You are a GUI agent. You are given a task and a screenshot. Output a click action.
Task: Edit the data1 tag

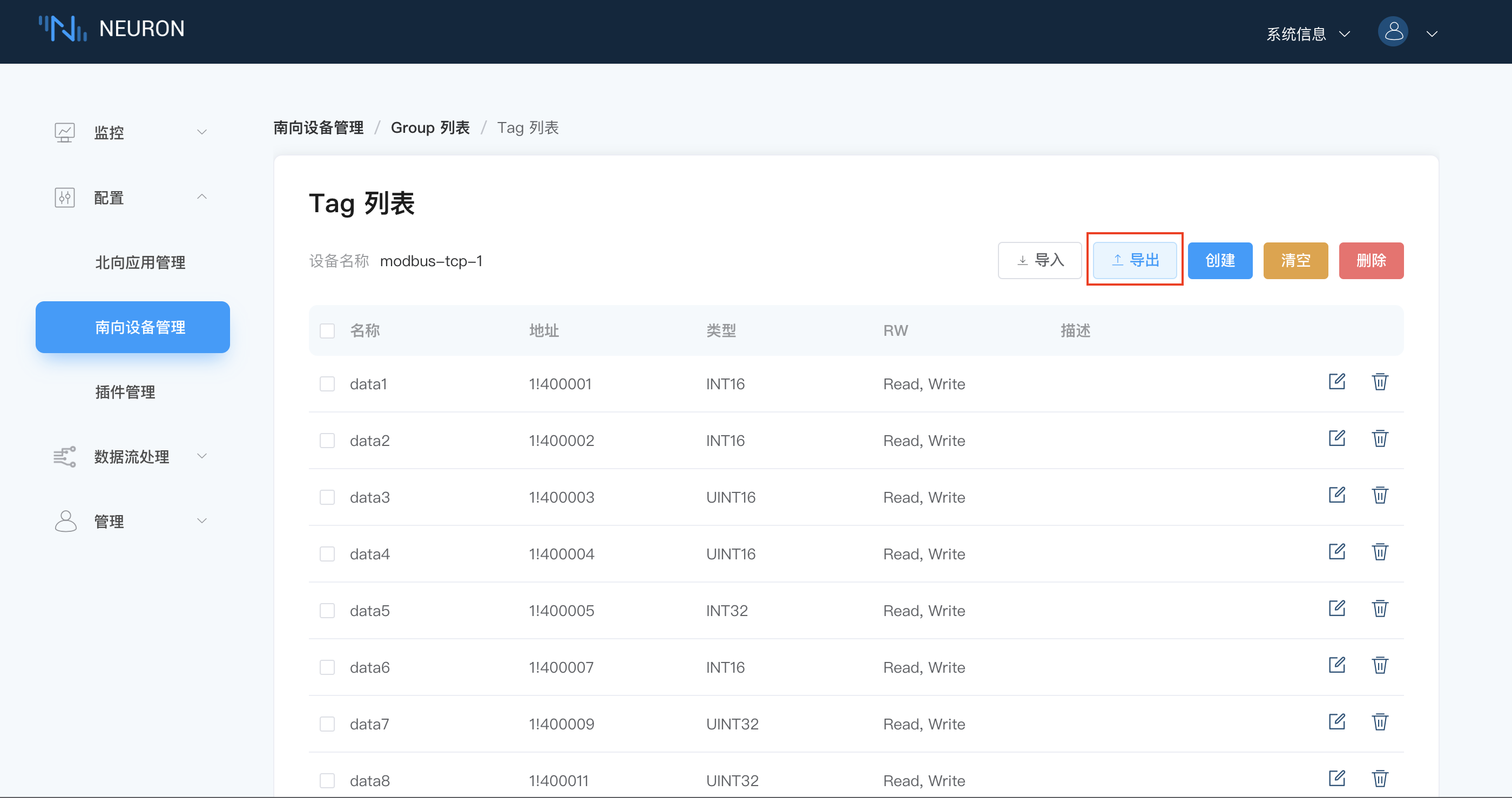[1336, 382]
